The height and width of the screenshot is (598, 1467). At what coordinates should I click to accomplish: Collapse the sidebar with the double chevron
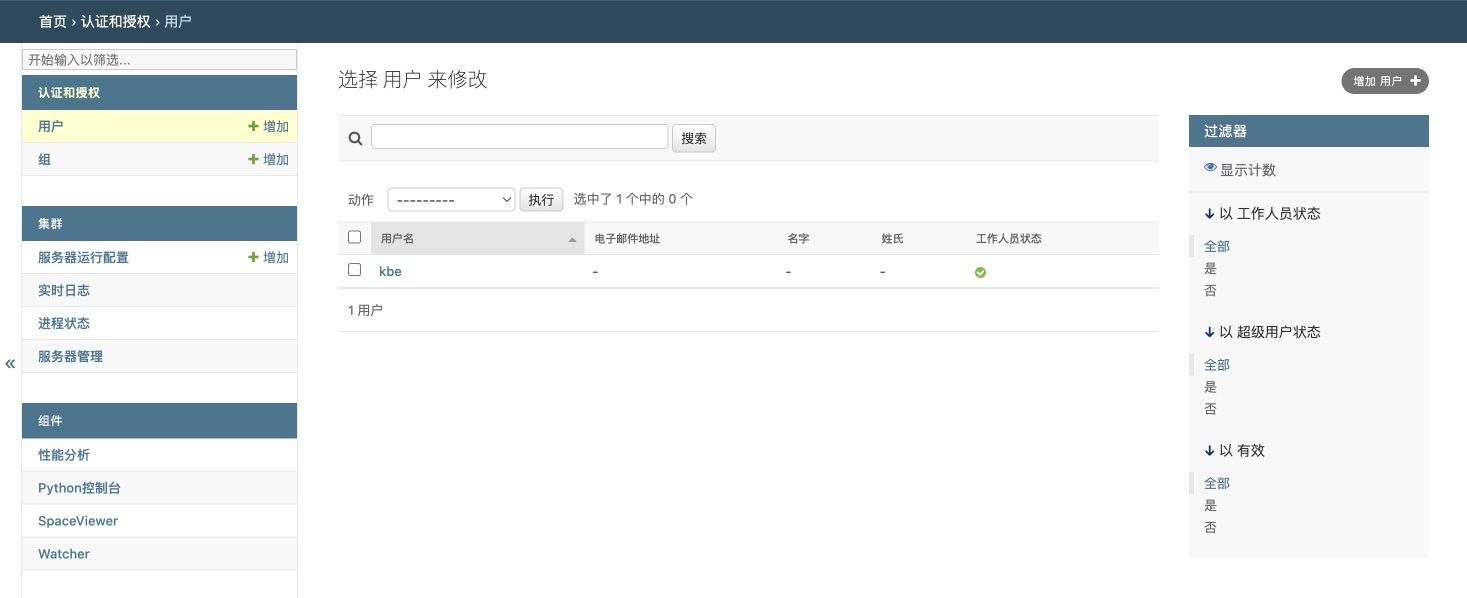coord(10,364)
